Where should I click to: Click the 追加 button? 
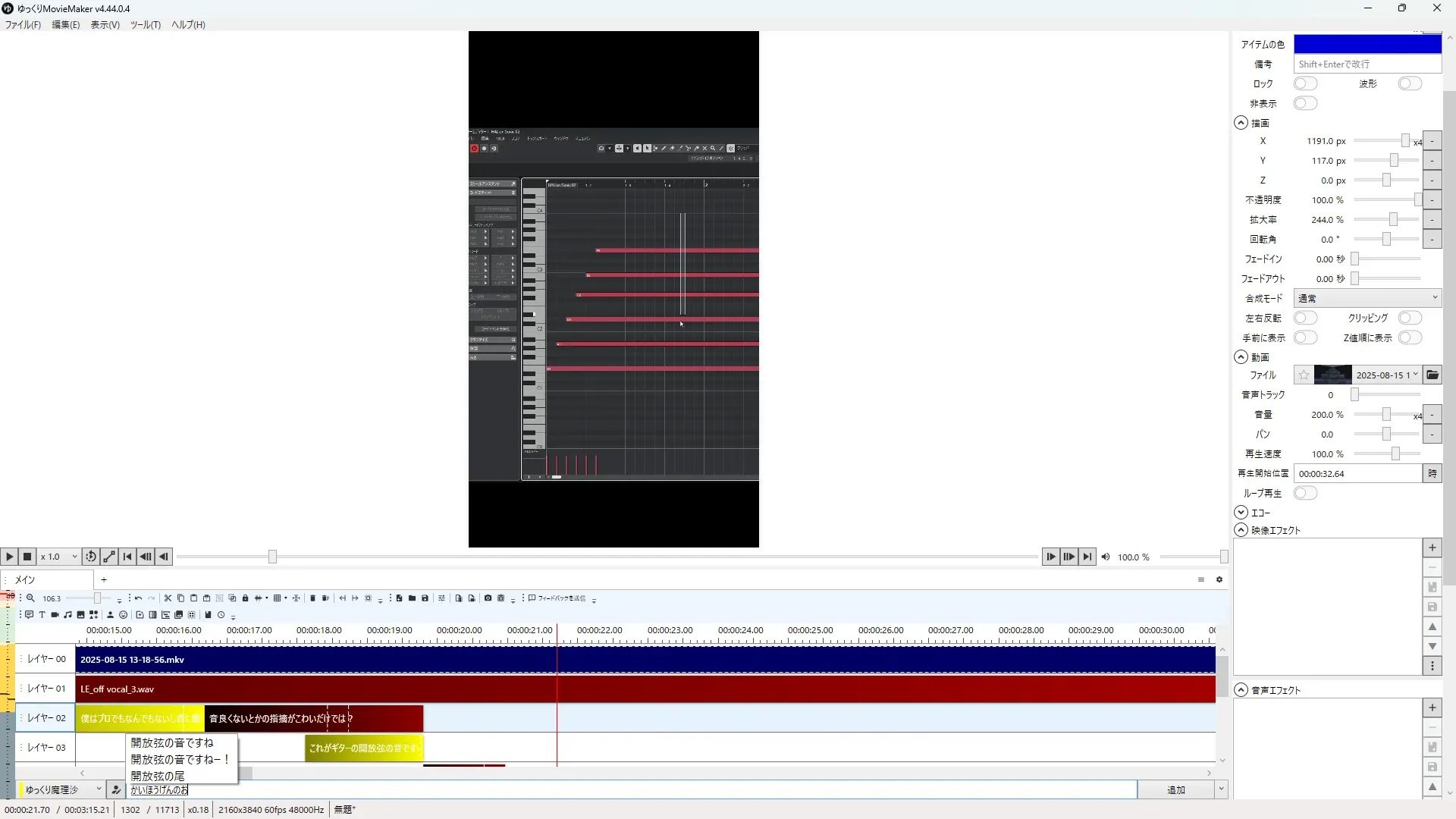point(1175,789)
